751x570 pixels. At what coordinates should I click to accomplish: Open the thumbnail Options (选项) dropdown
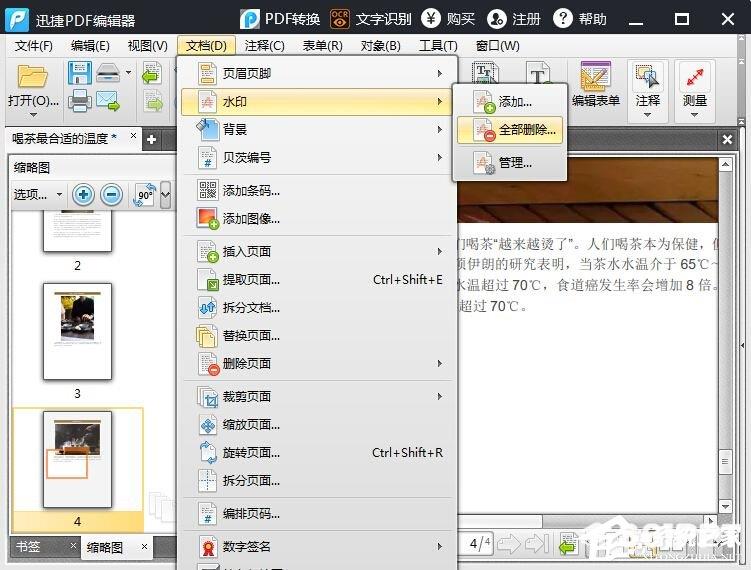click(x=38, y=194)
